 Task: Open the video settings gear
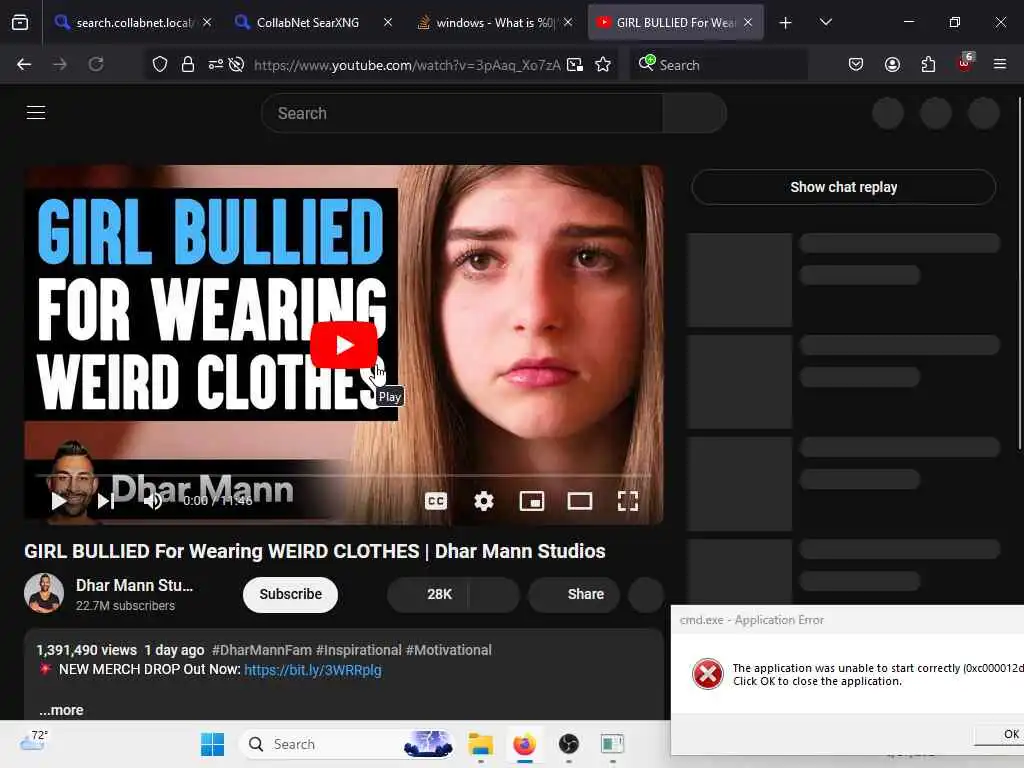click(483, 501)
